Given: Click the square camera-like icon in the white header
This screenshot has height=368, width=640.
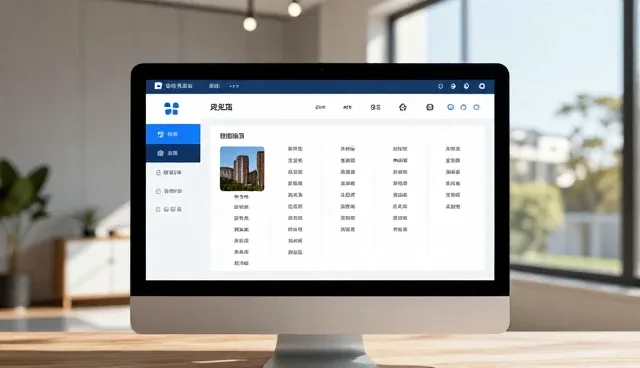Looking at the screenshot, I should coord(429,107).
